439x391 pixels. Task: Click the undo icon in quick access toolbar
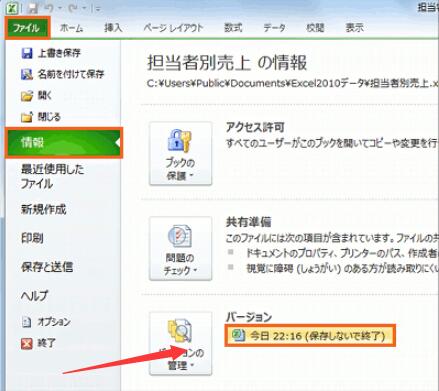49,8
